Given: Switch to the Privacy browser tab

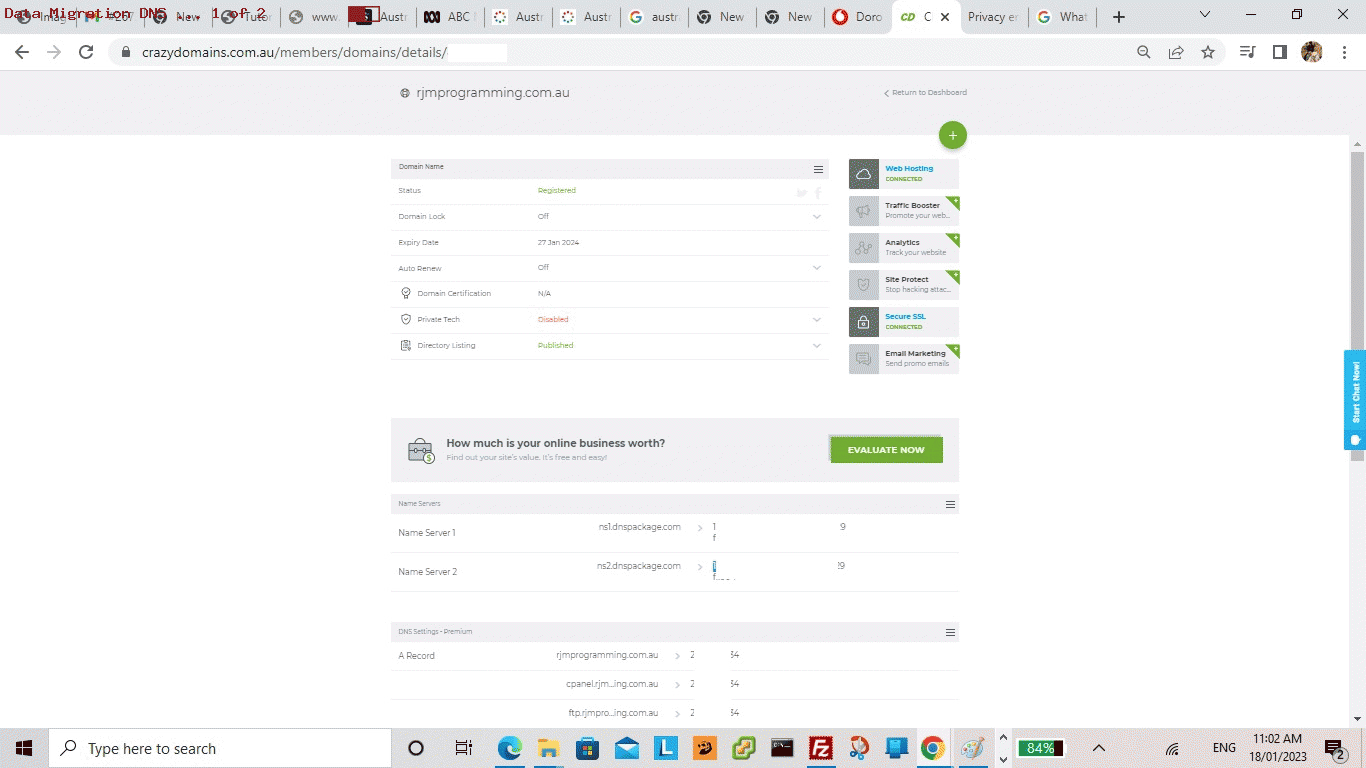Looking at the screenshot, I should (x=993, y=17).
